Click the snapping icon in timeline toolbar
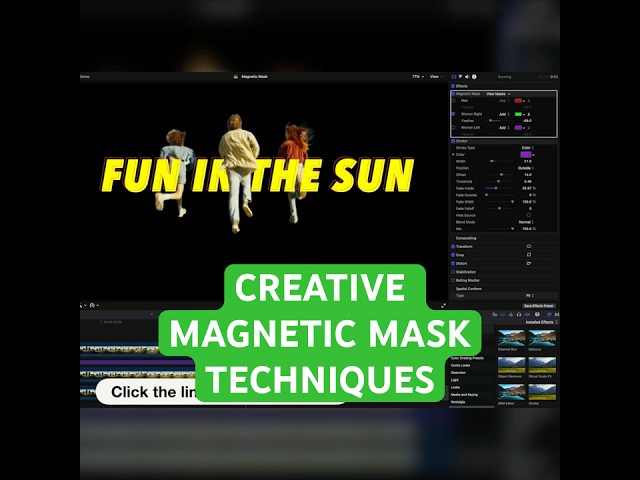Viewport: 640px width, 480px height. click(527, 315)
